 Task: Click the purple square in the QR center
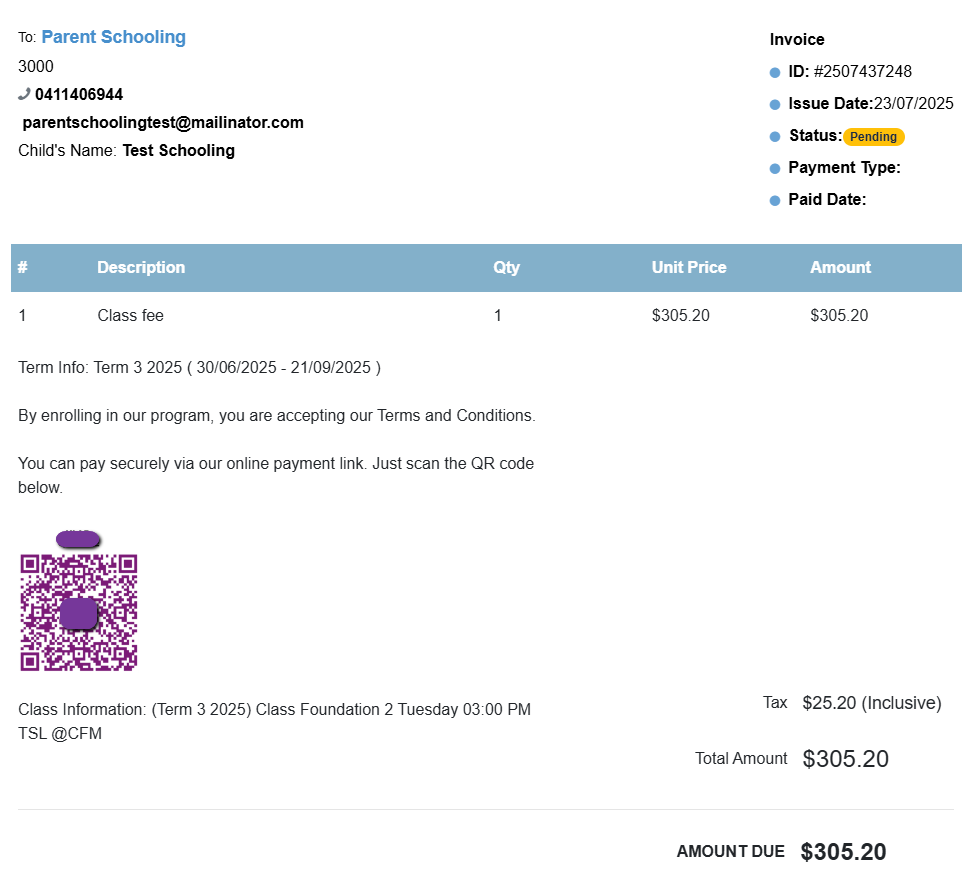click(x=78, y=613)
